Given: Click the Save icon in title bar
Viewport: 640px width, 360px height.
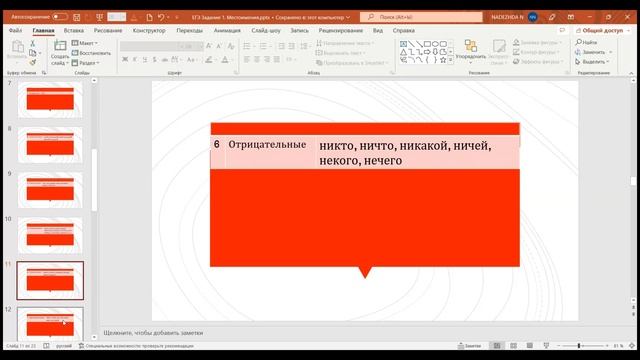Looking at the screenshot, I should [x=76, y=17].
